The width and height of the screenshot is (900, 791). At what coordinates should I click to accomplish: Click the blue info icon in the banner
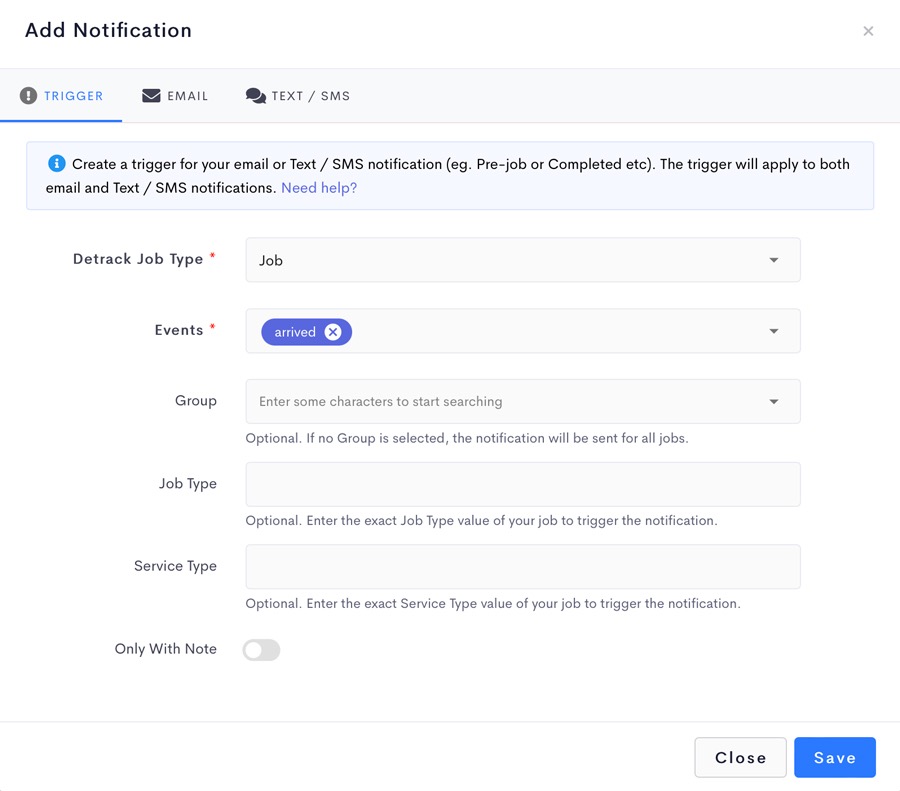[56, 164]
